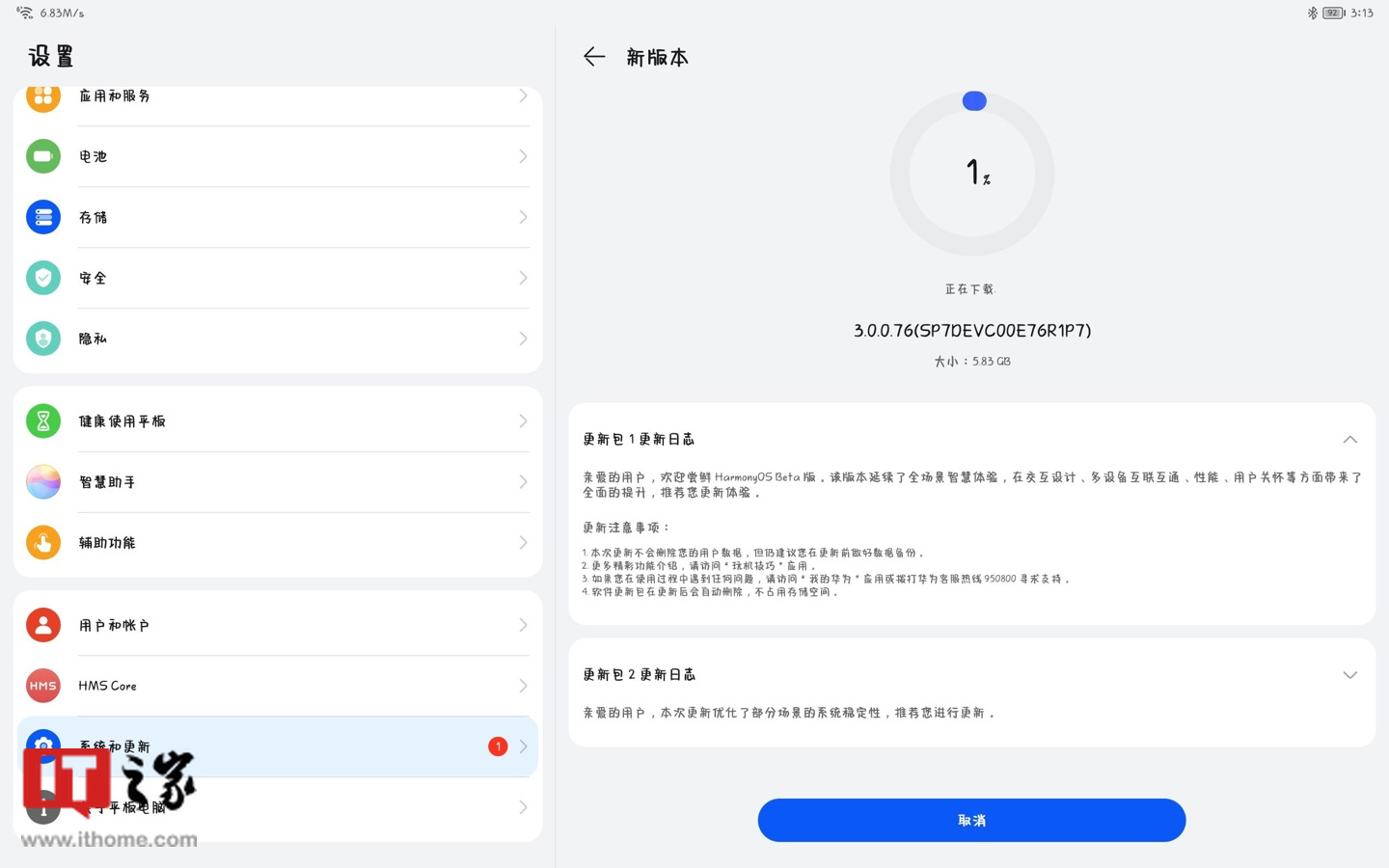Tap the 更新注意事项 heading
The image size is (1389, 868).
pyautogui.click(x=626, y=528)
